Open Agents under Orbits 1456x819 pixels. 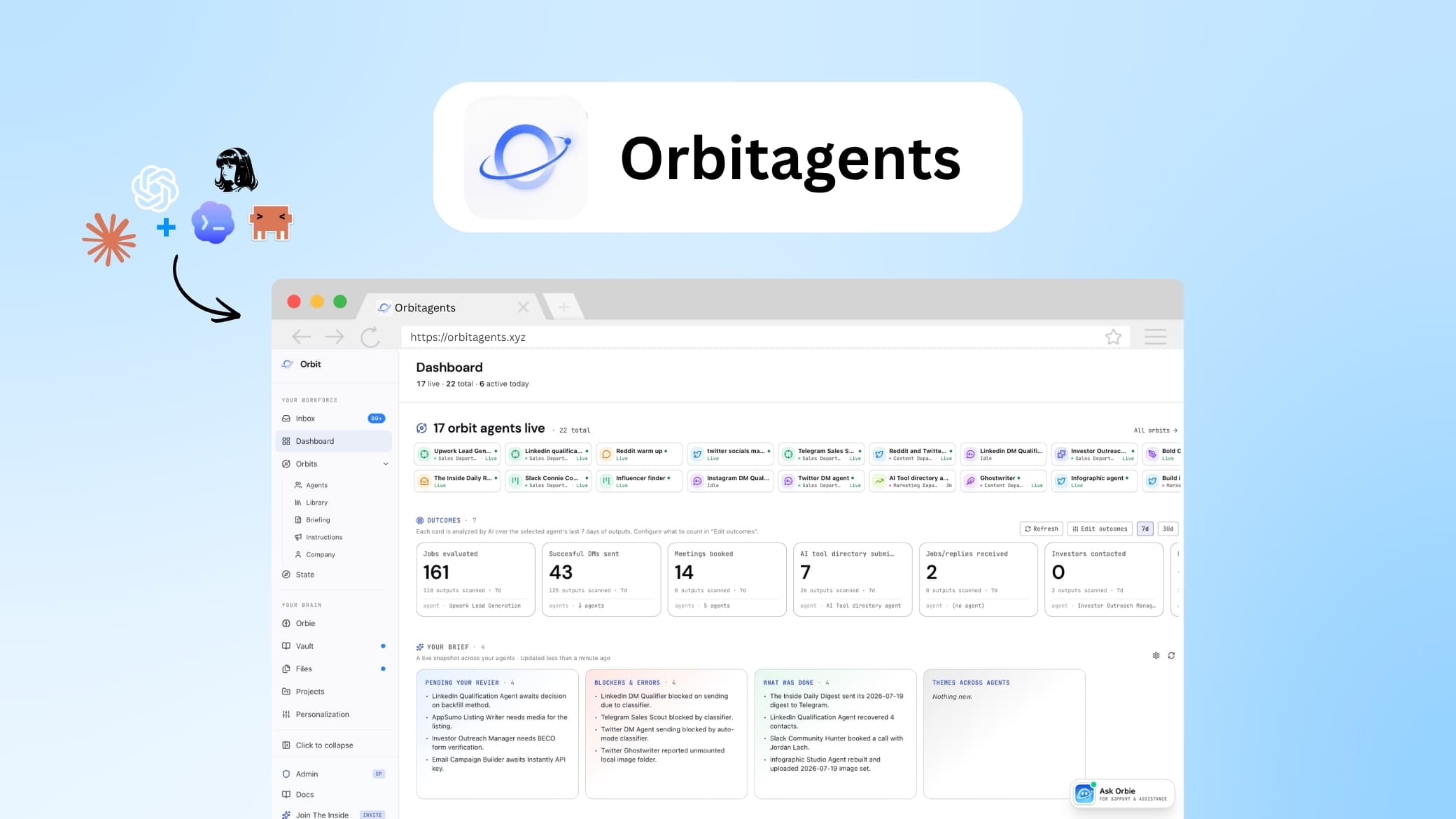(x=316, y=485)
